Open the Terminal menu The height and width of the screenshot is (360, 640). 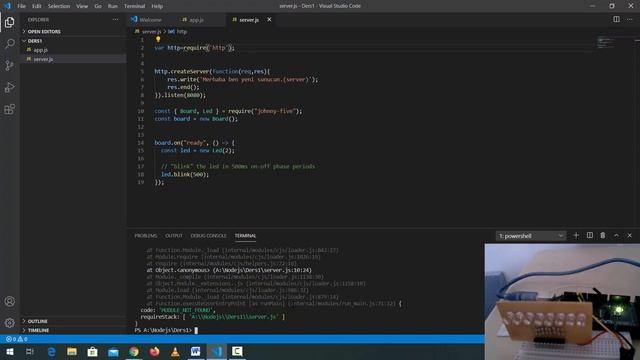pos(134,6)
